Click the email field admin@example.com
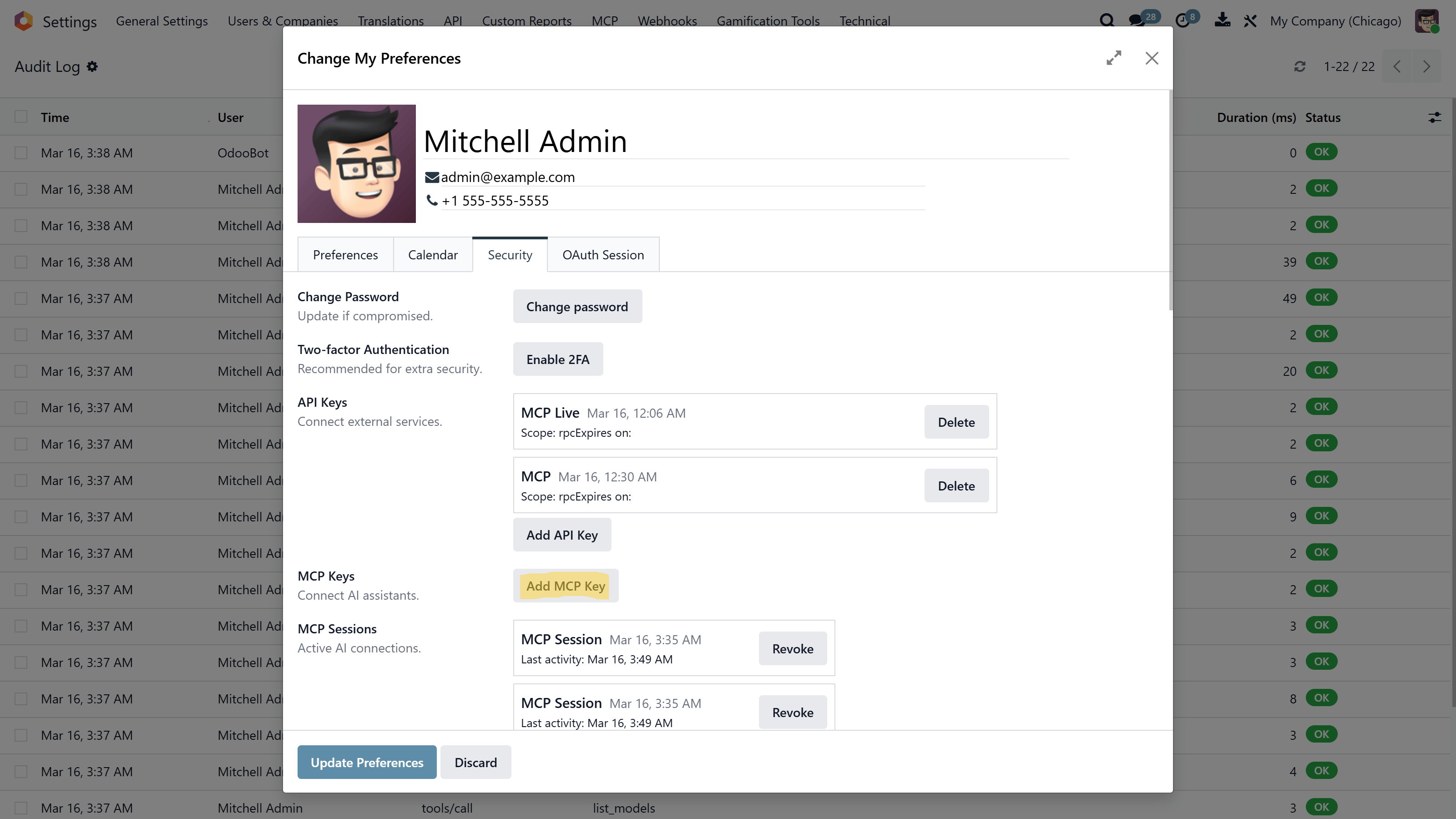1456x819 pixels. 508,177
